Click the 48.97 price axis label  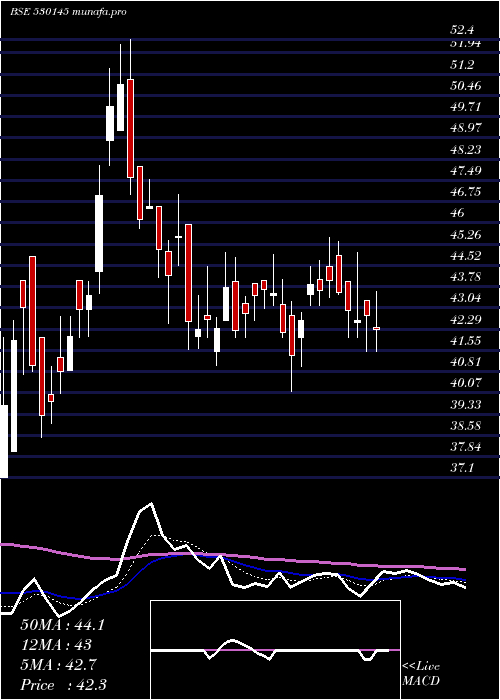pyautogui.click(x=466, y=128)
